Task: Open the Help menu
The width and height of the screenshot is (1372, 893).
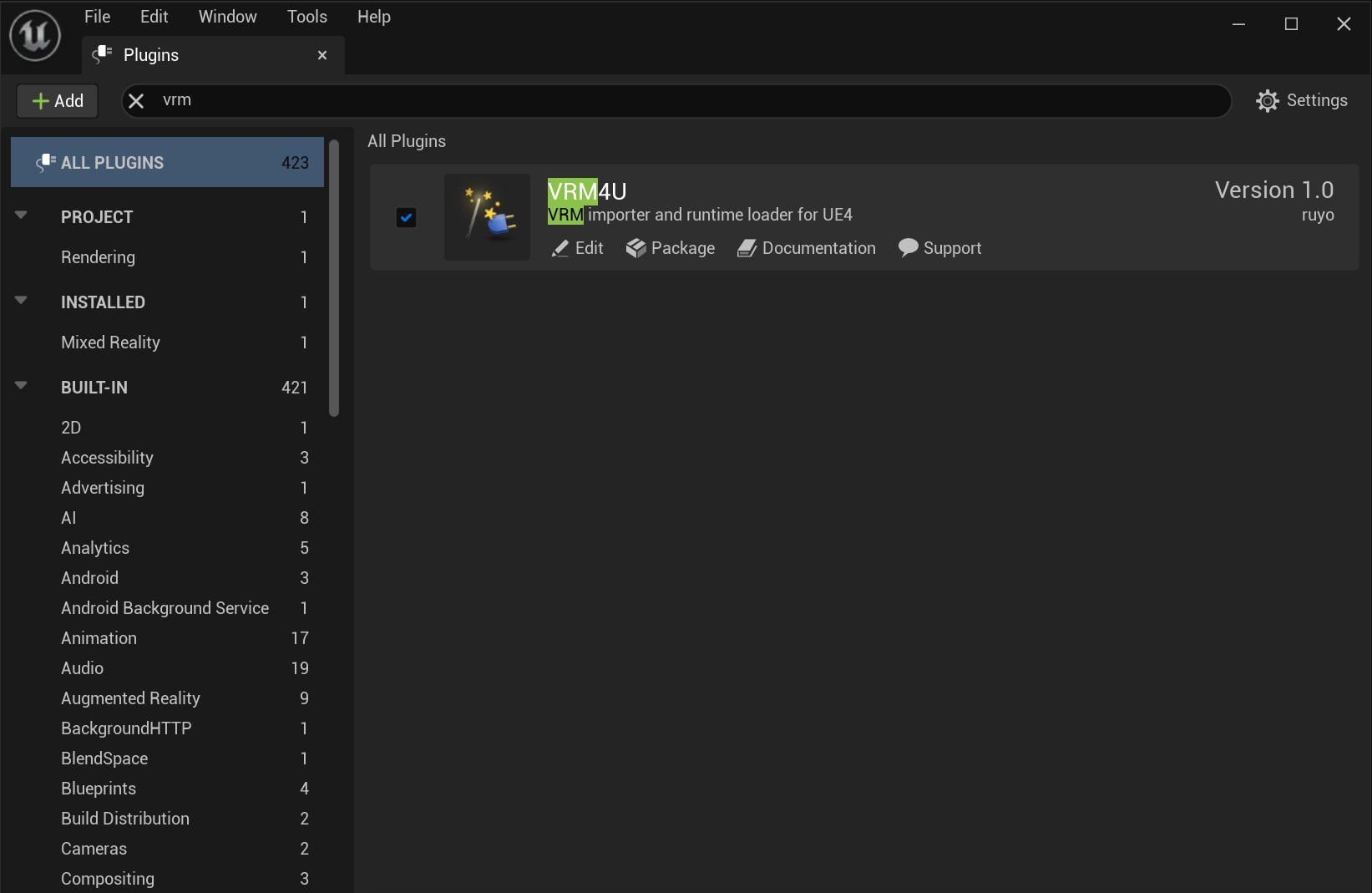Action: 374,17
